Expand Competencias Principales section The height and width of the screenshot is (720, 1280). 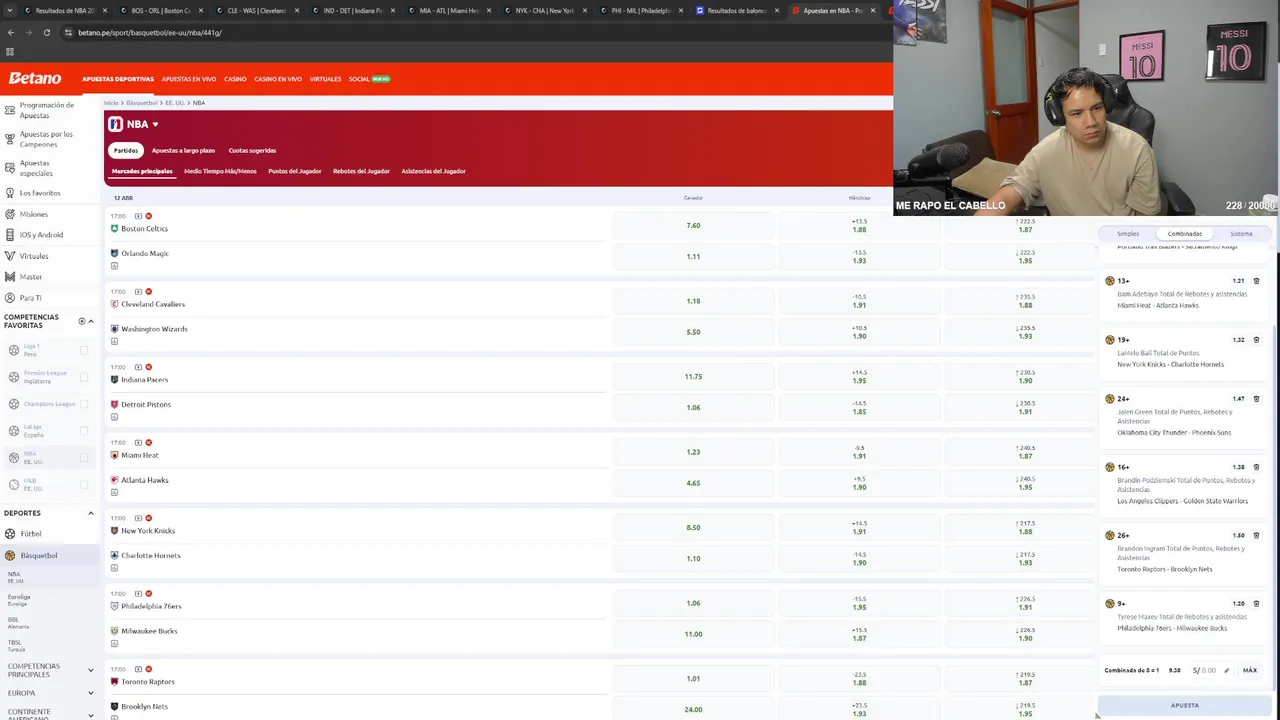91,670
